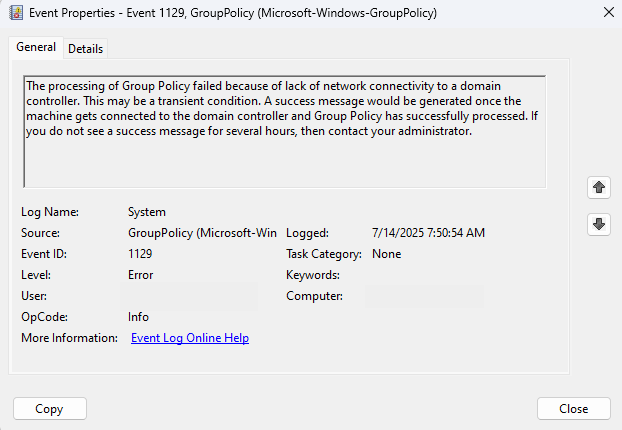Open the Event Log Online Help link
The image size is (622, 430).
(x=190, y=338)
